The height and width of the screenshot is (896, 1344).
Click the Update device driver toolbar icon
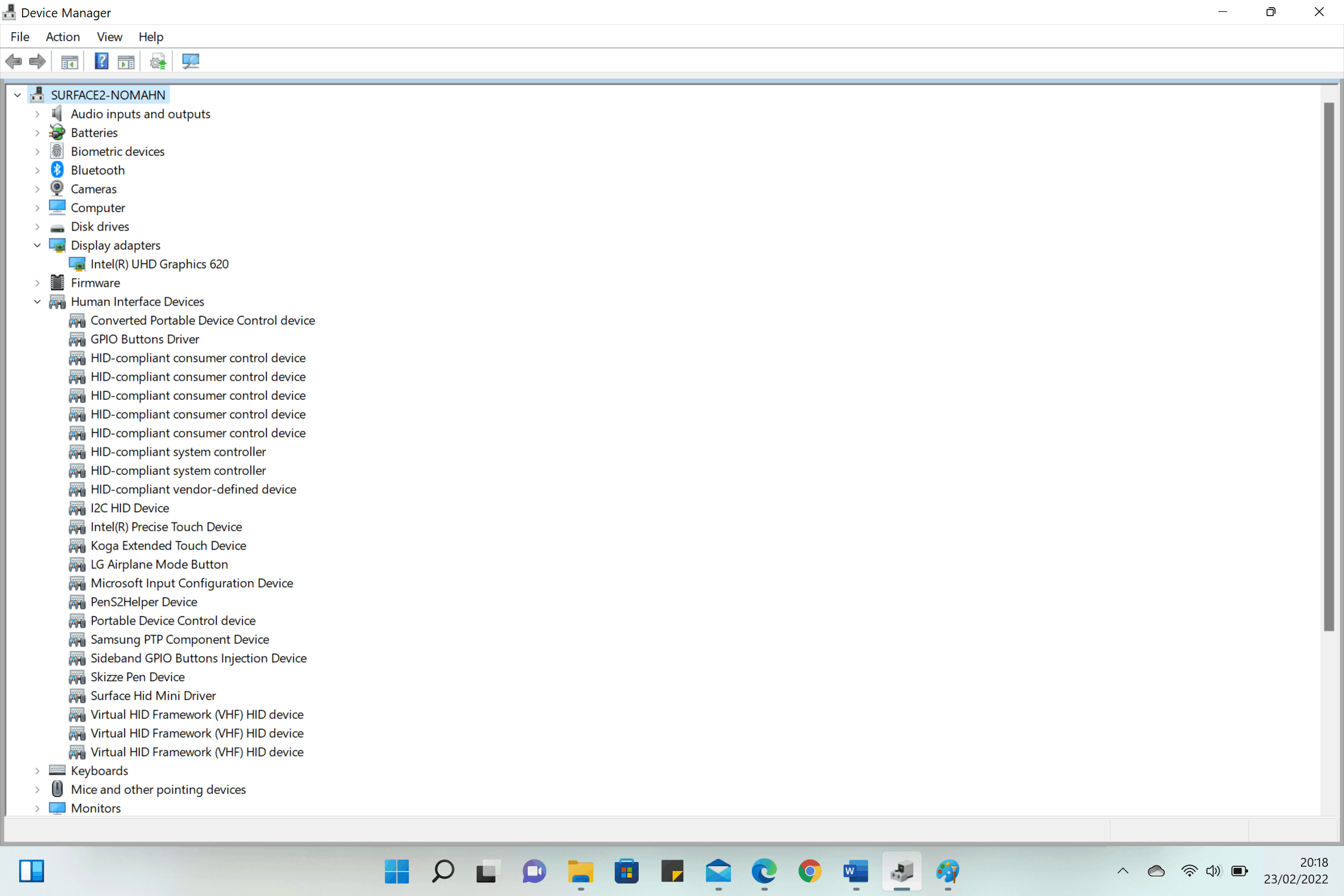coord(158,61)
